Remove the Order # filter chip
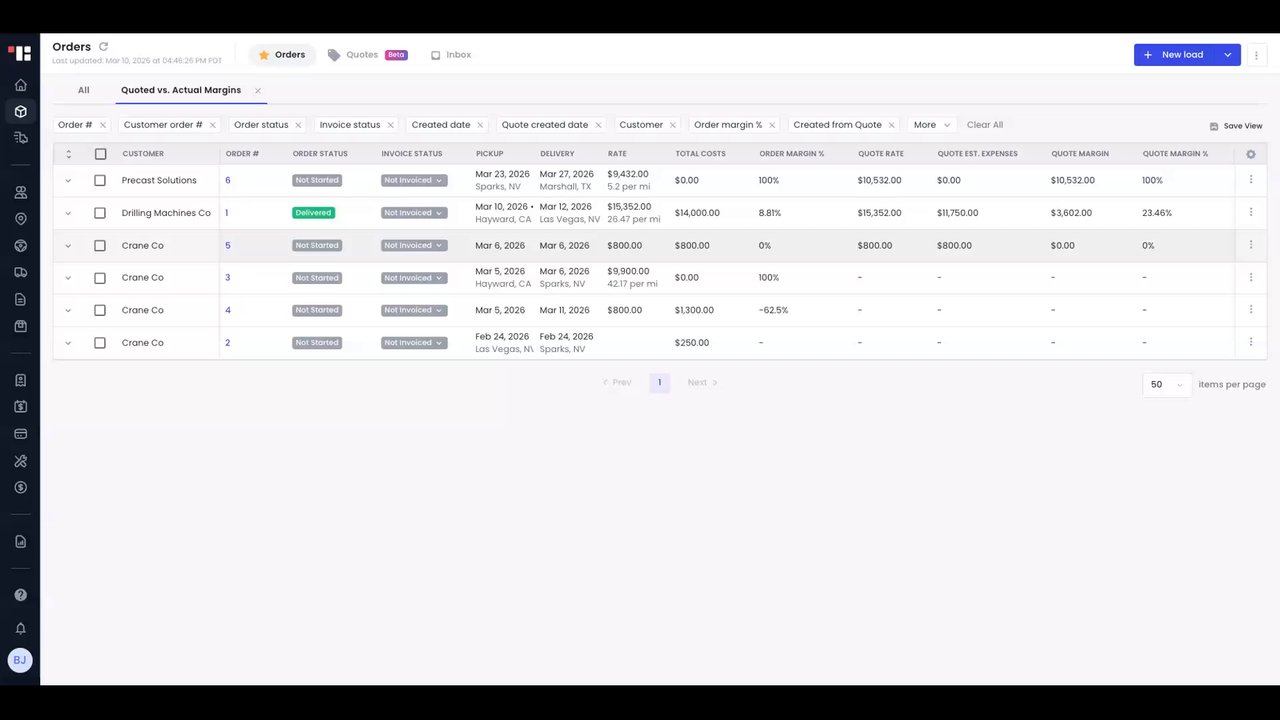The image size is (1280, 720). 102,125
